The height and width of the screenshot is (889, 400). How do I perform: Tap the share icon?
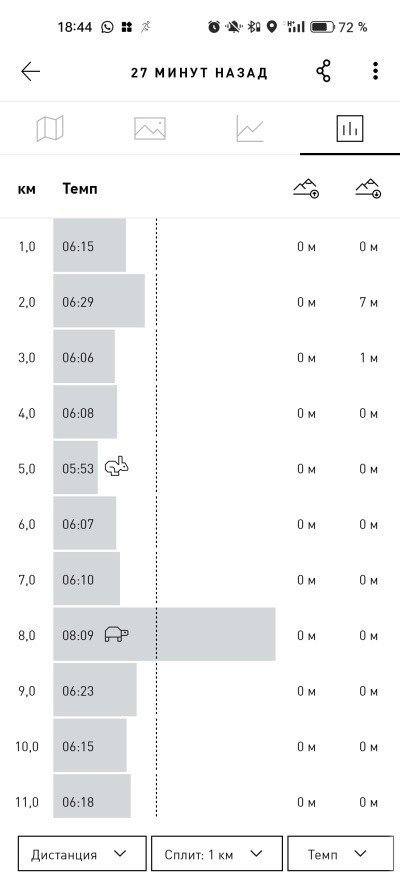pyautogui.click(x=324, y=71)
